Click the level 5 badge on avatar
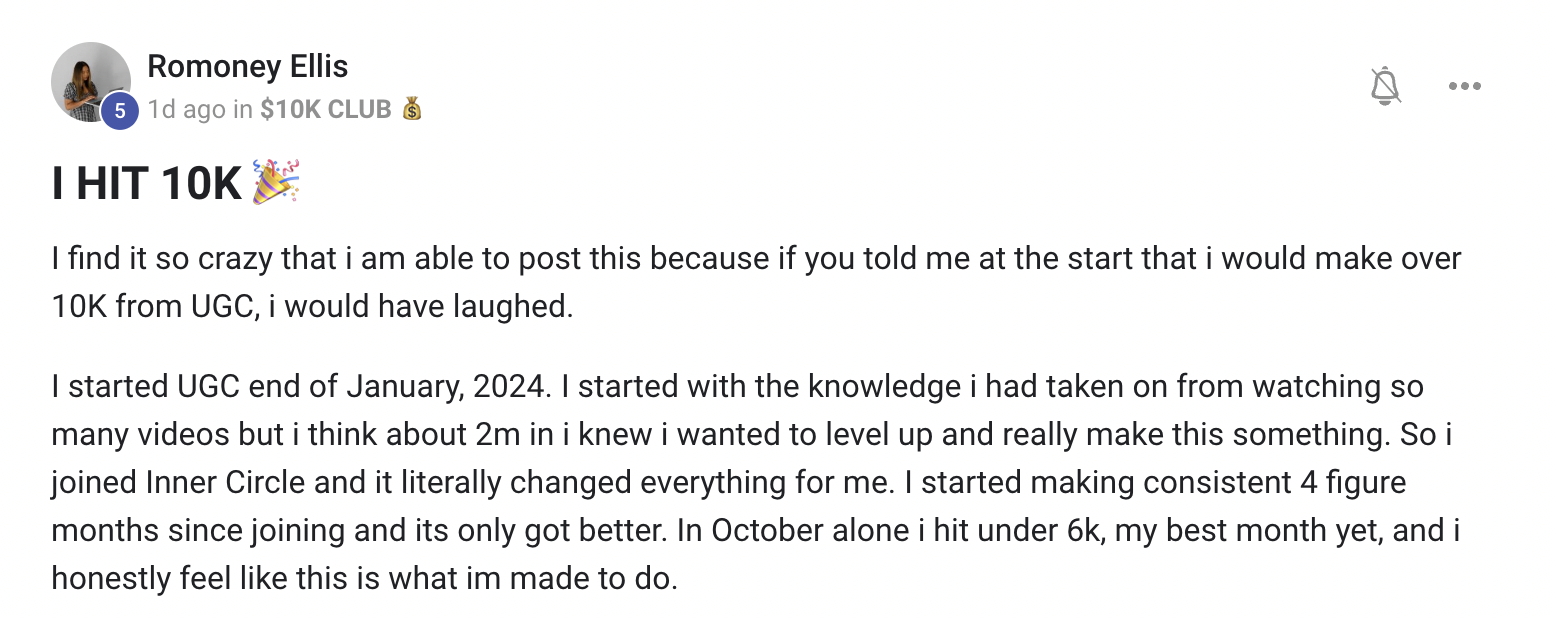 (x=120, y=111)
